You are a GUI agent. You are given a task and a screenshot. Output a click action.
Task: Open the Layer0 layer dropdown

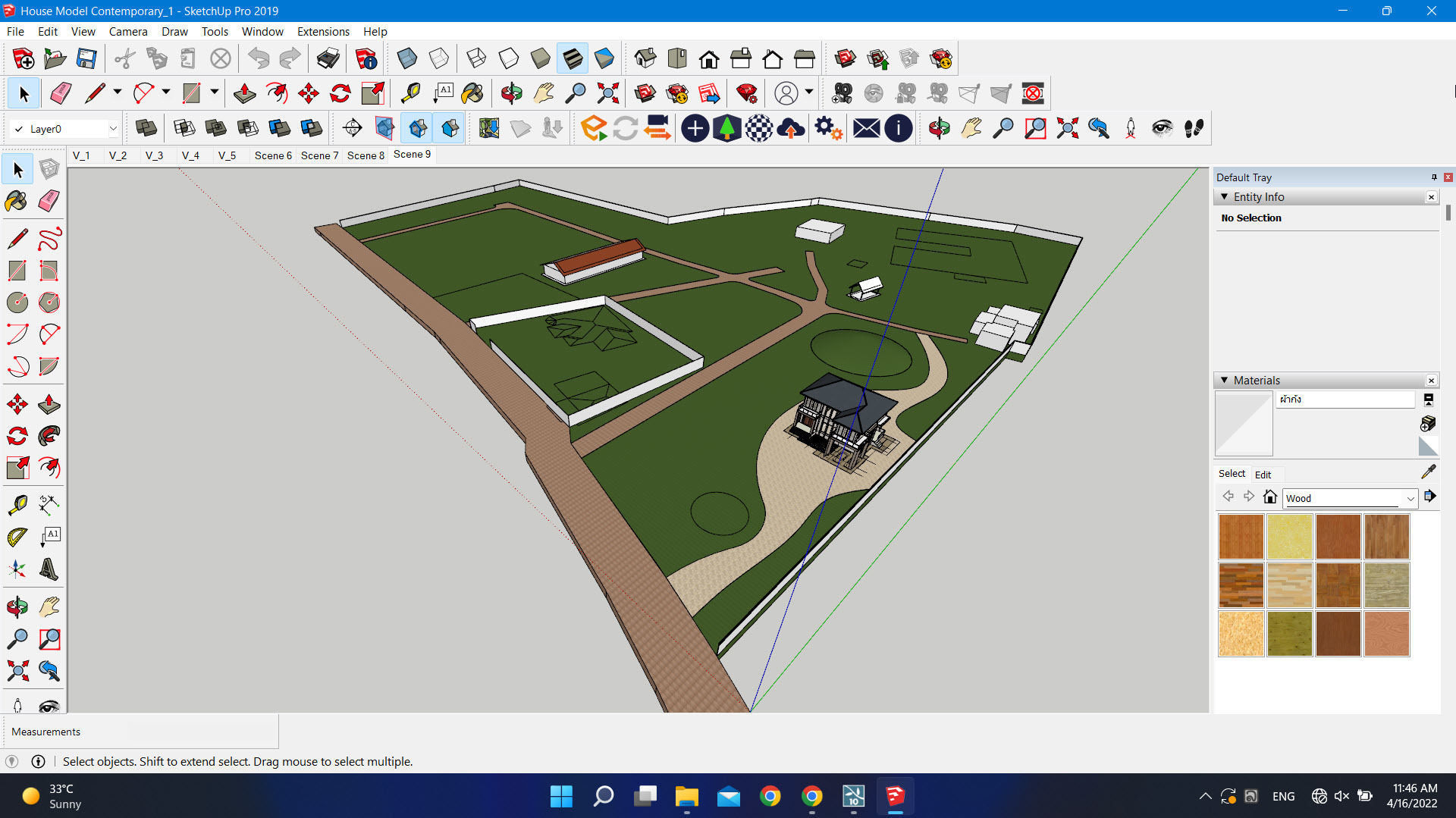pyautogui.click(x=113, y=129)
